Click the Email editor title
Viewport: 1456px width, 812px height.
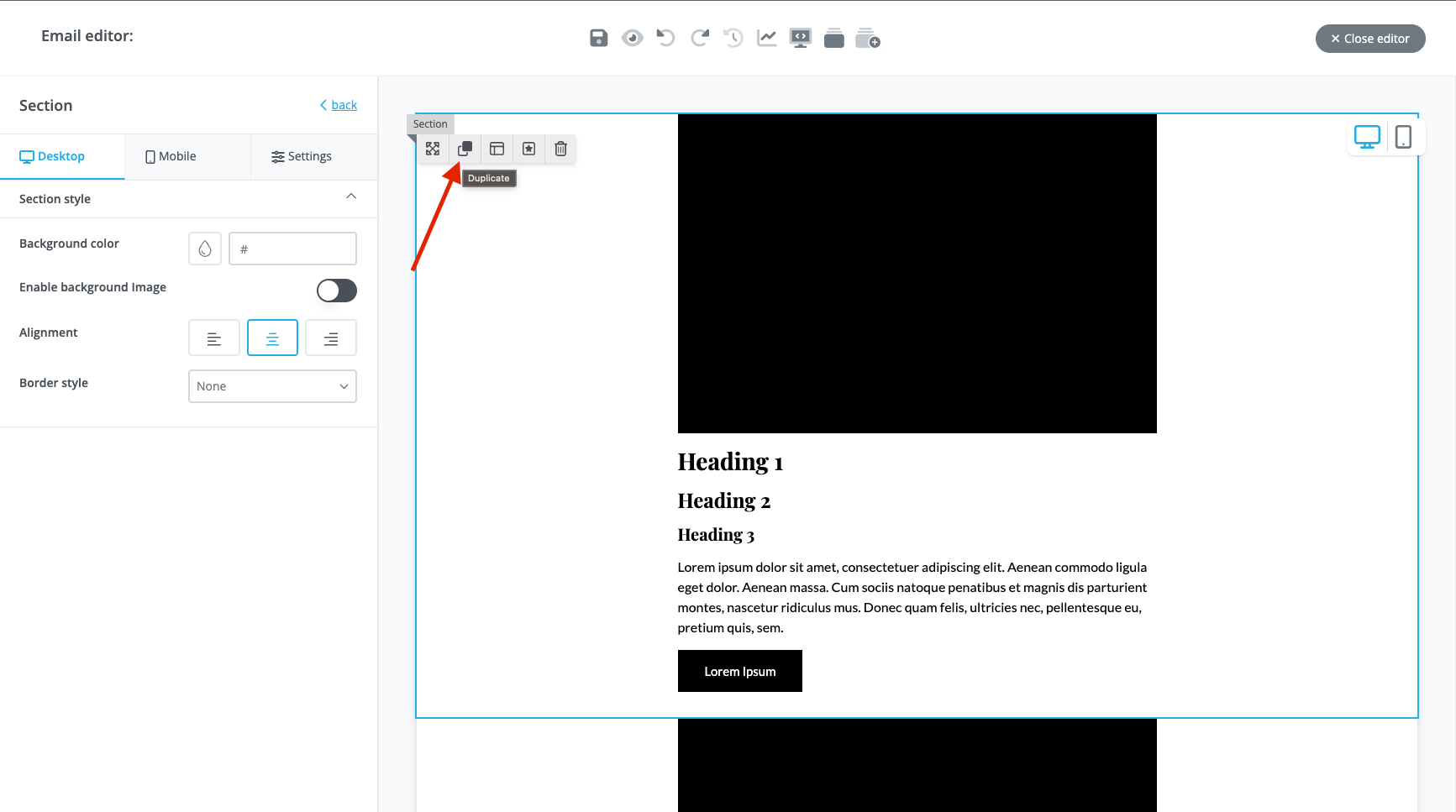87,36
